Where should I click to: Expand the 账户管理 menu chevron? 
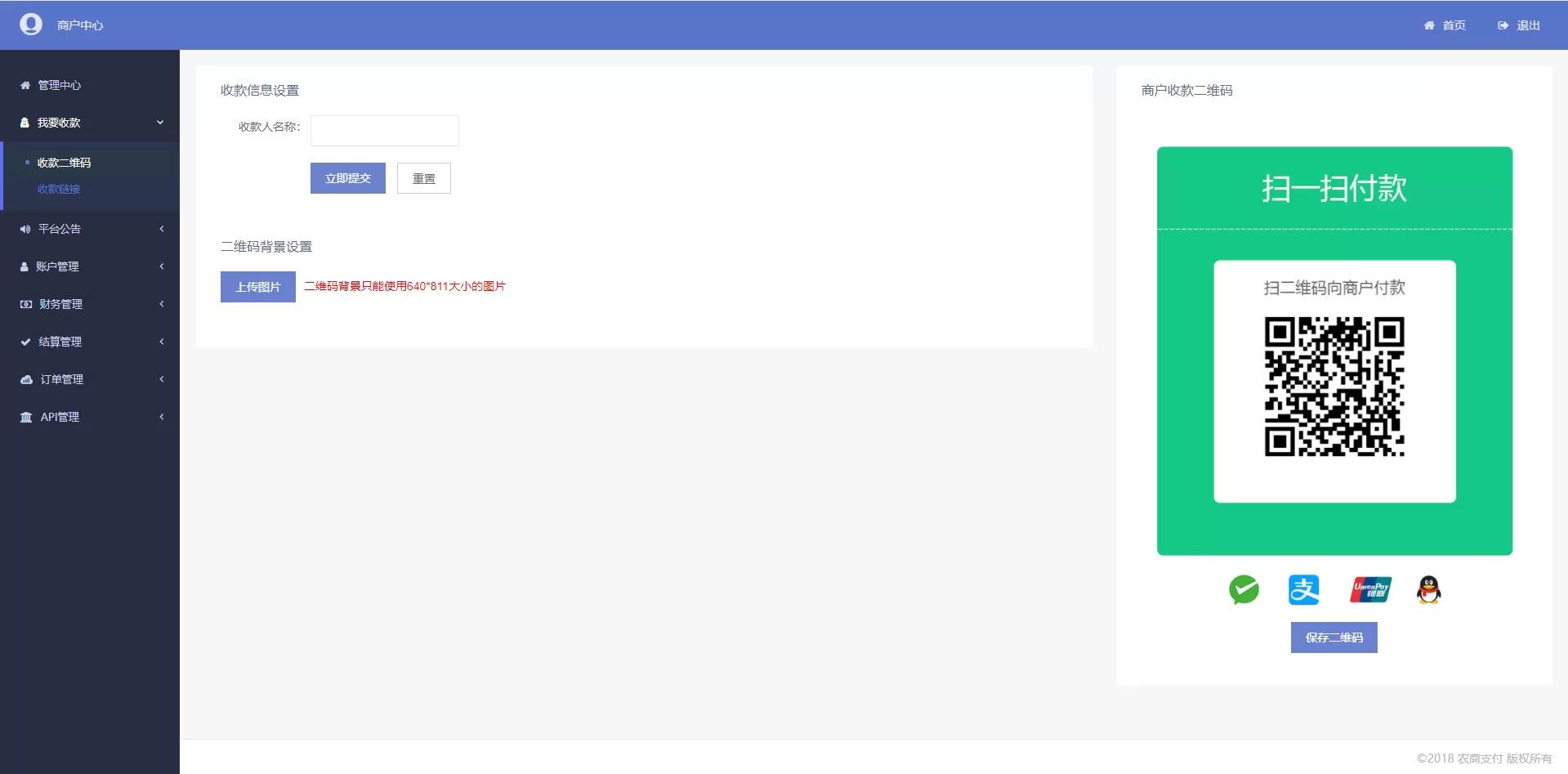click(162, 266)
